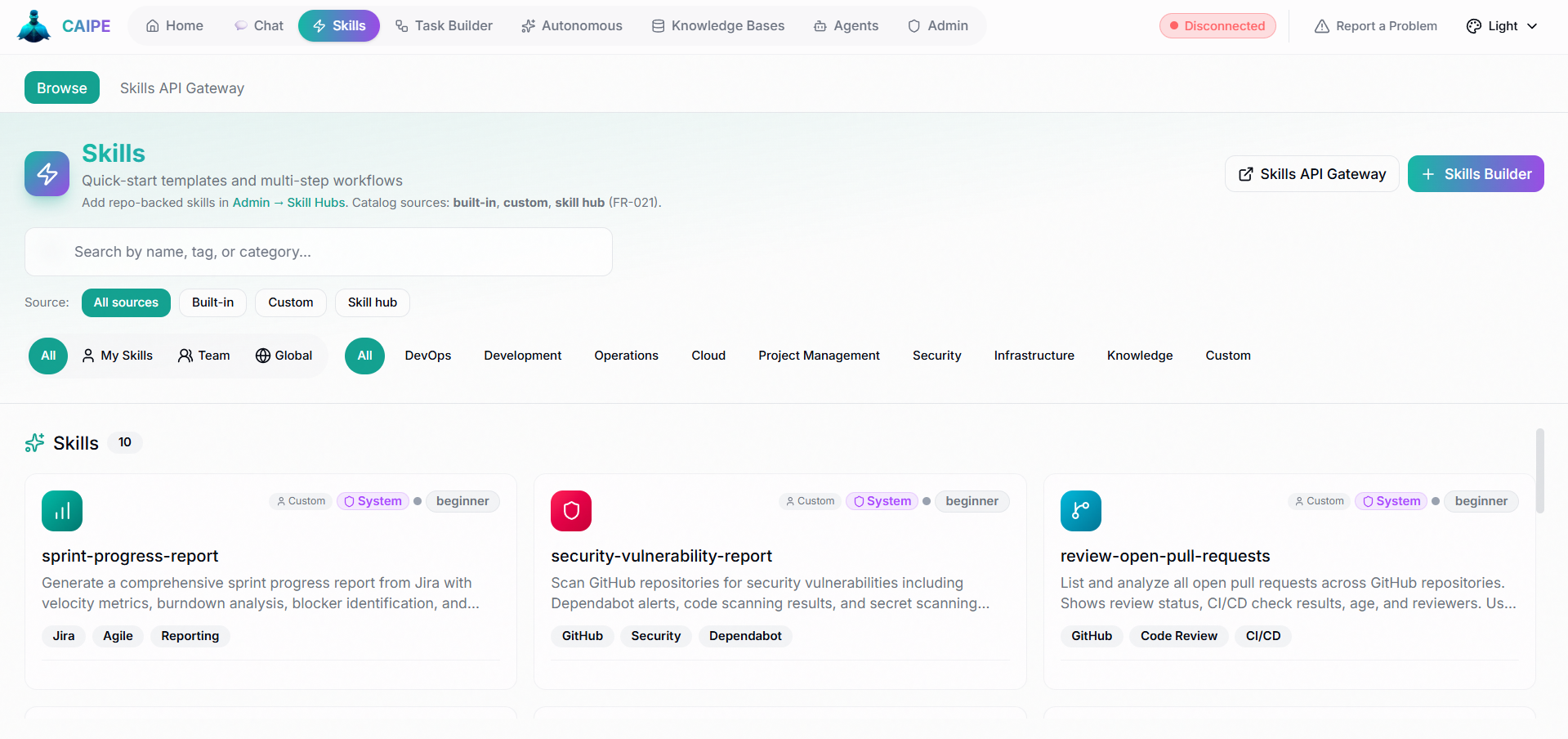Click the review-open-pull-requests branch icon
The image size is (1568, 739).
[x=1080, y=510]
